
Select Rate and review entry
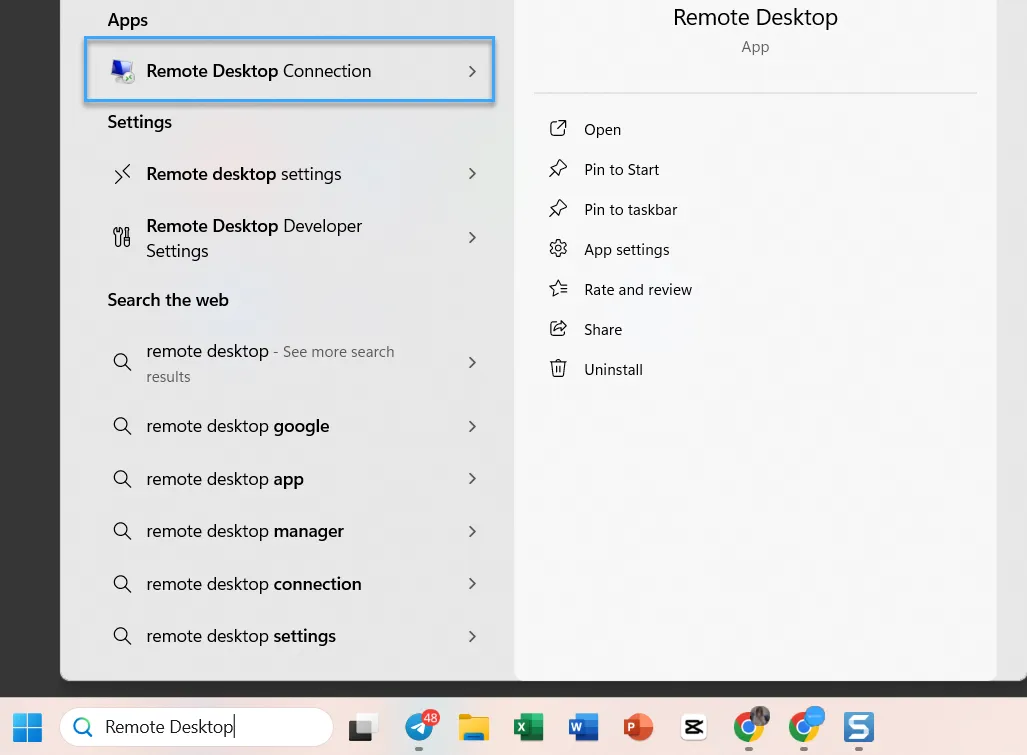click(x=638, y=289)
